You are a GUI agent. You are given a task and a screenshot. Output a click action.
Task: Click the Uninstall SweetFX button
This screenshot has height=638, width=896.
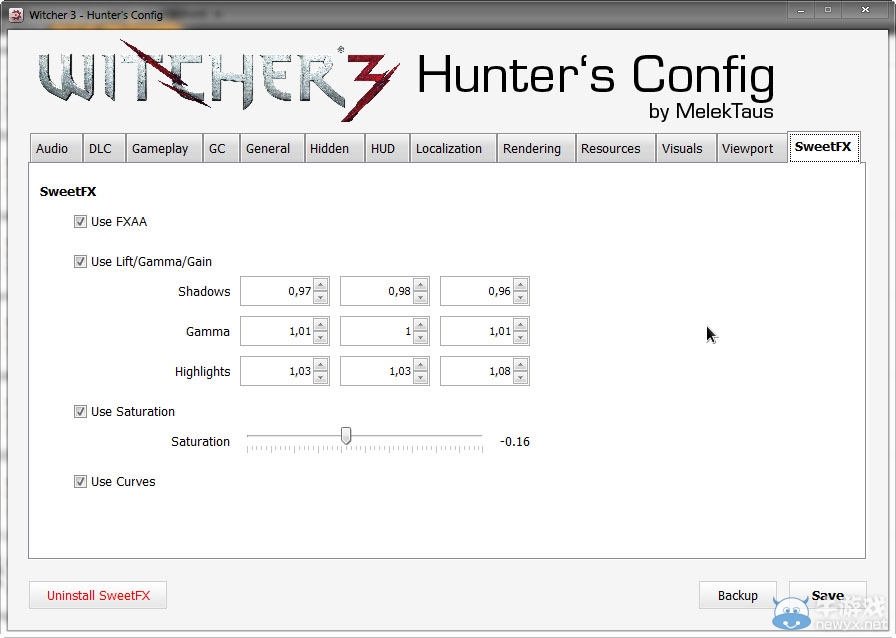click(x=98, y=595)
